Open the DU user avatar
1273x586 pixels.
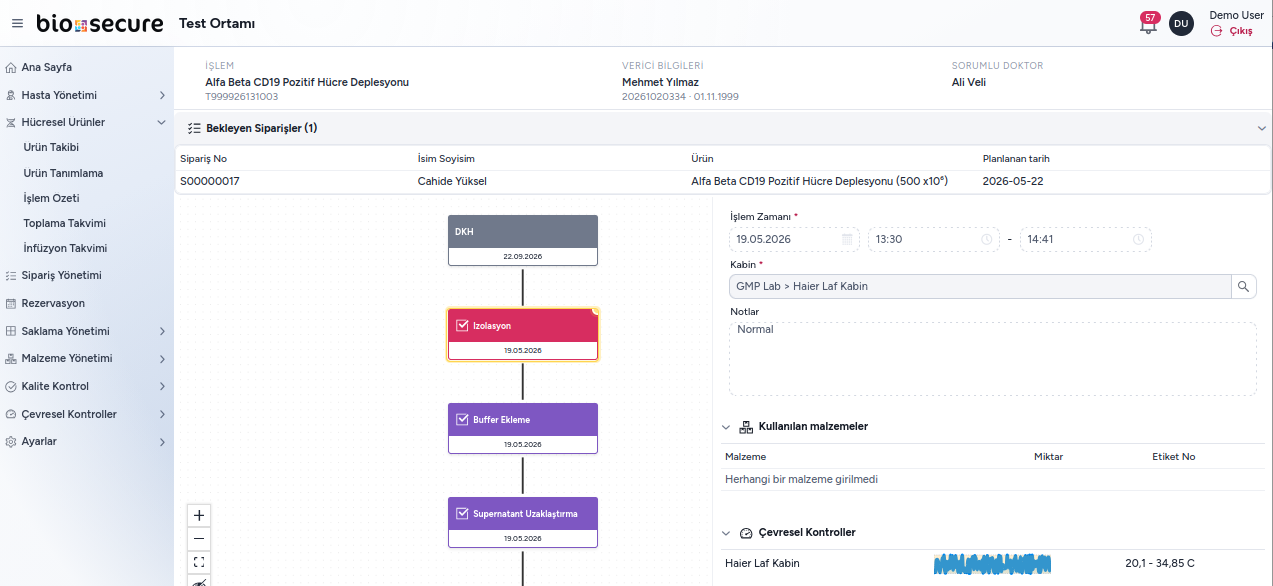1181,23
